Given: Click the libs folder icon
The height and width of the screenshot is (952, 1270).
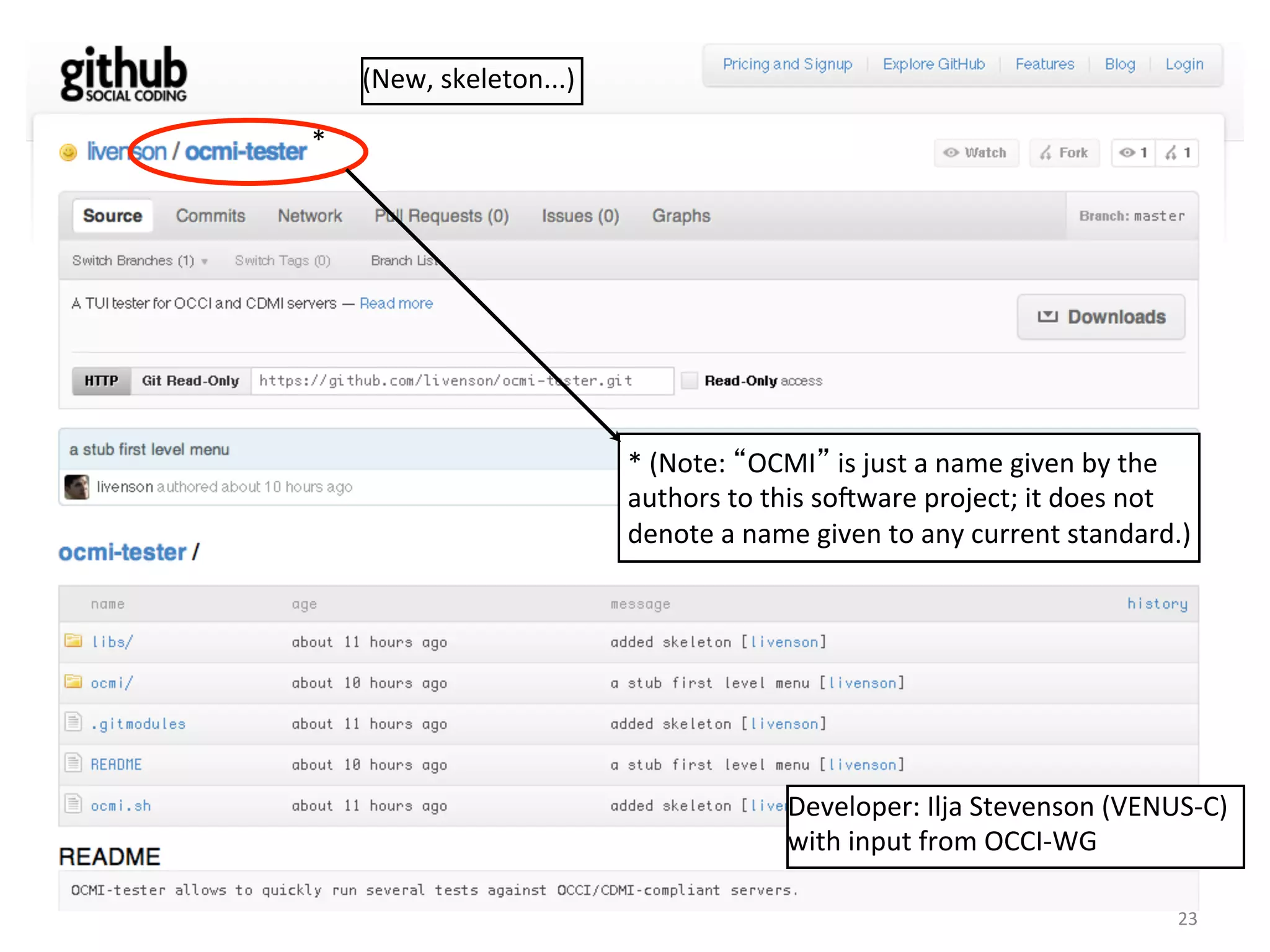Looking at the screenshot, I should pos(73,640).
